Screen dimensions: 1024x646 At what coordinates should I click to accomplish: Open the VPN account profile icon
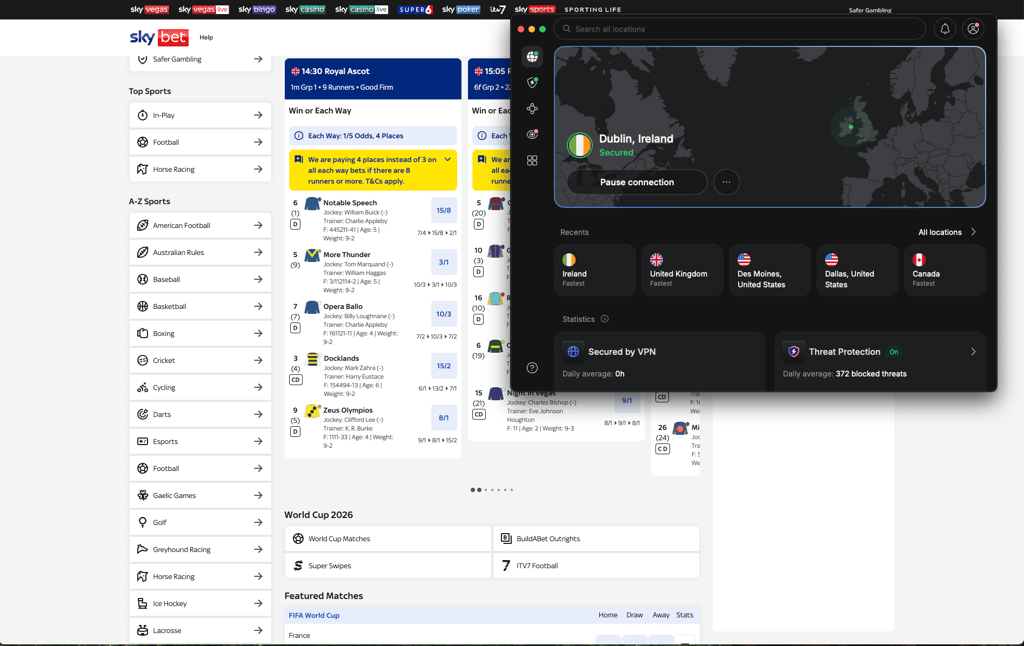point(973,29)
